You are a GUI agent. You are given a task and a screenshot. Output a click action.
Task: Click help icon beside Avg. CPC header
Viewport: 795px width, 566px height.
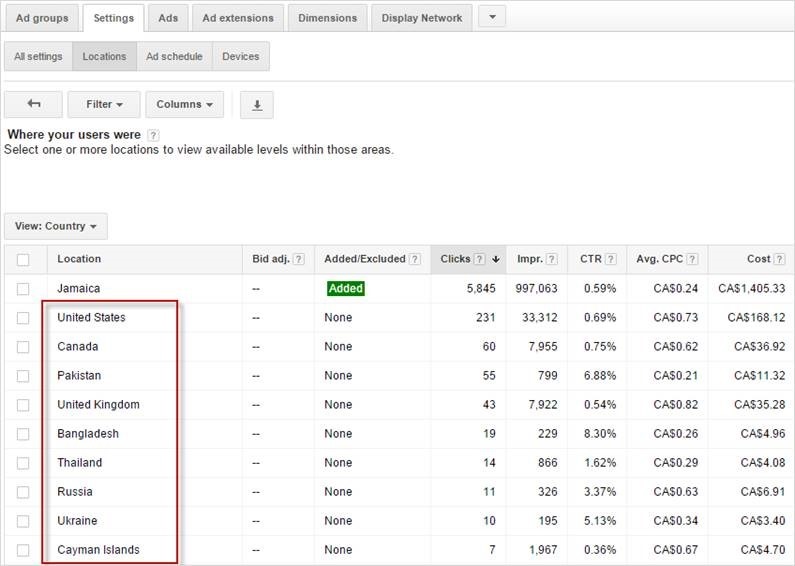pos(692,259)
